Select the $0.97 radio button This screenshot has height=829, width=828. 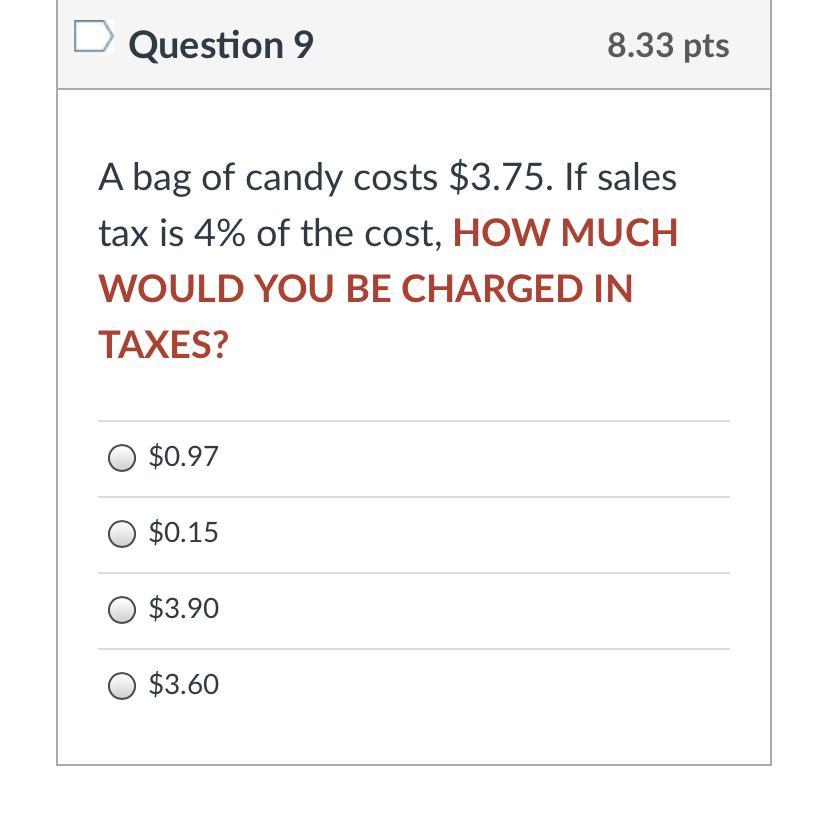click(122, 457)
